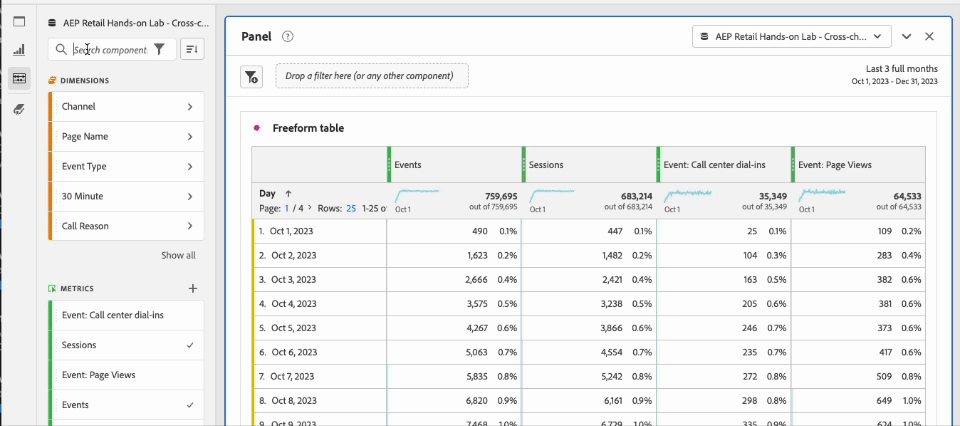
Task: Click page number 1 in table pagination
Action: tap(287, 208)
